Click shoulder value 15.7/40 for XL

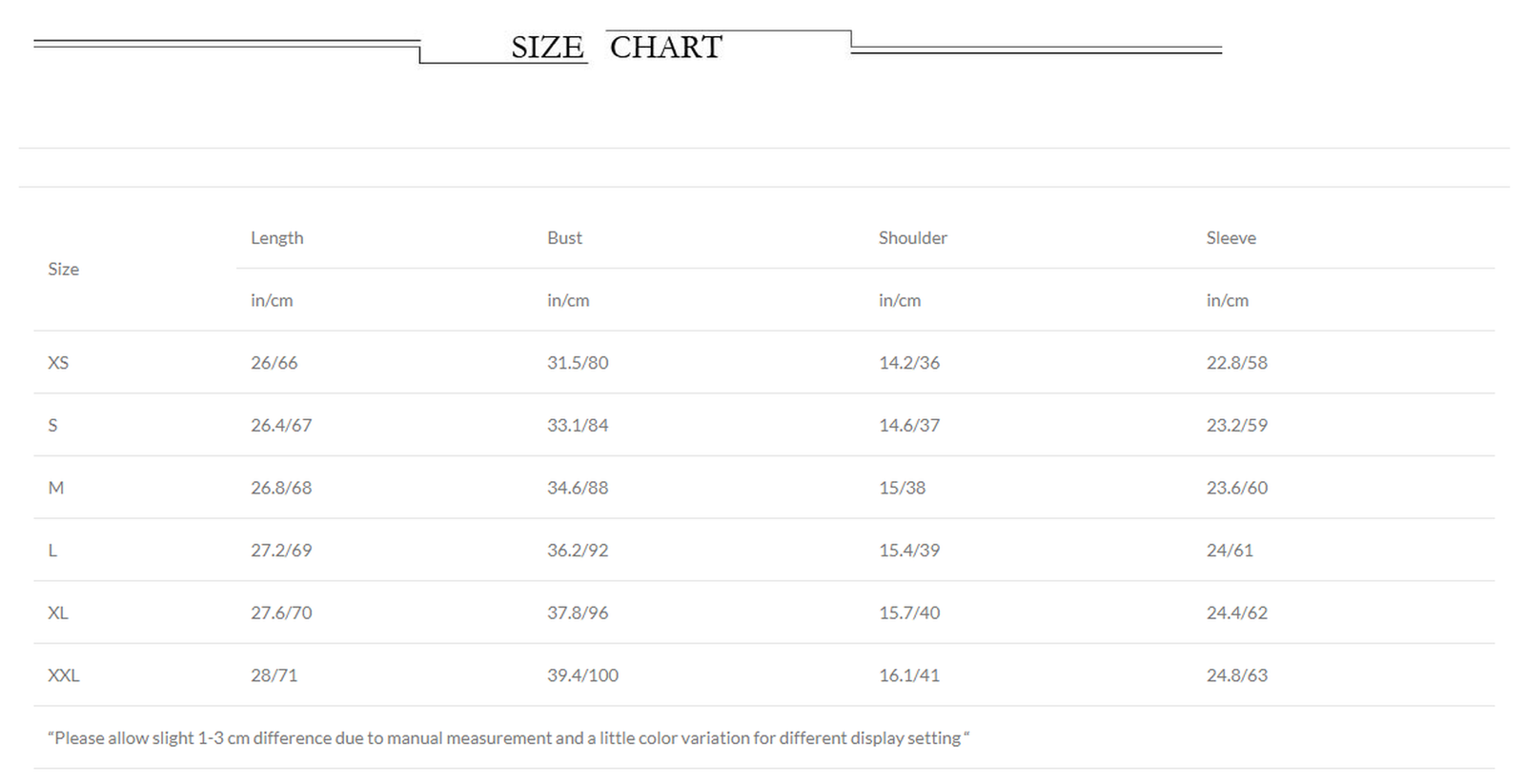[908, 613]
